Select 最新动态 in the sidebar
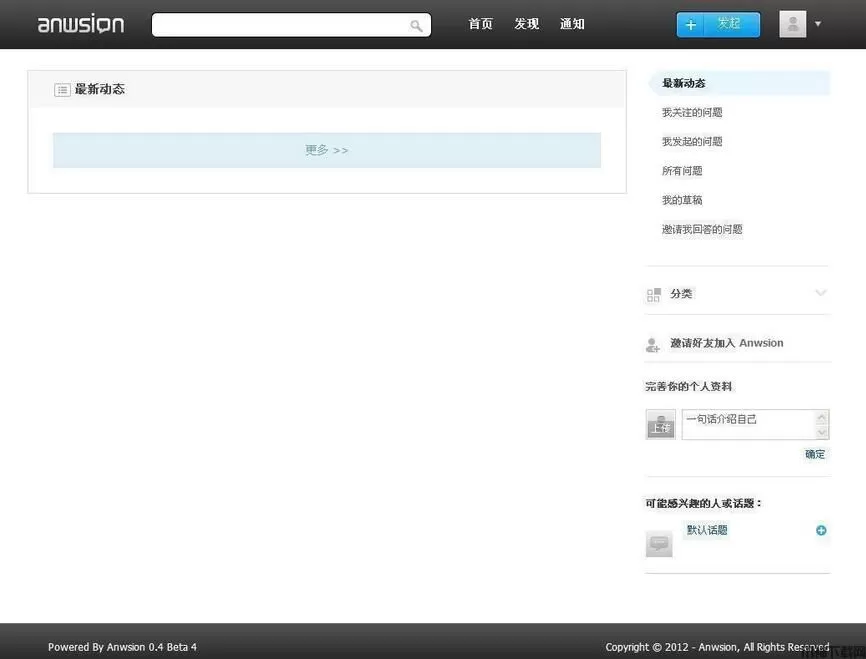 pyautogui.click(x=738, y=83)
